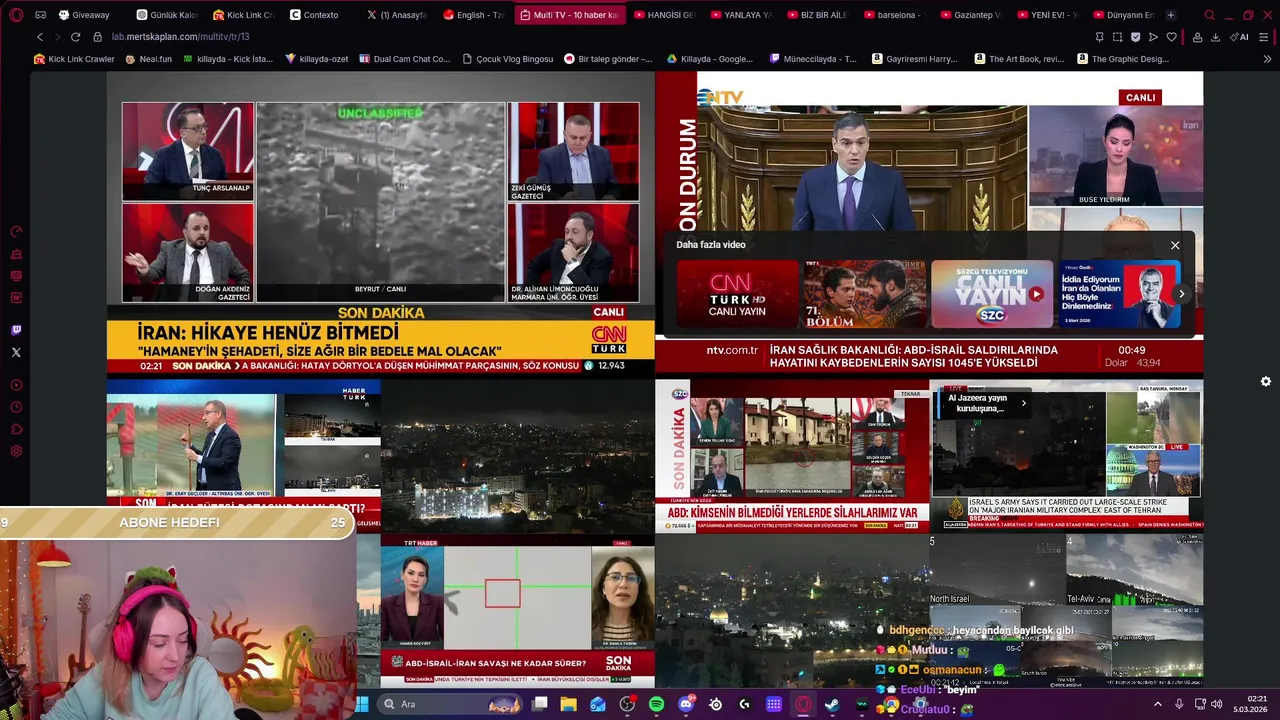This screenshot has height=720, width=1280.
Task: Focus the Habertürk live stream panel
Action: pyautogui.click(x=244, y=455)
